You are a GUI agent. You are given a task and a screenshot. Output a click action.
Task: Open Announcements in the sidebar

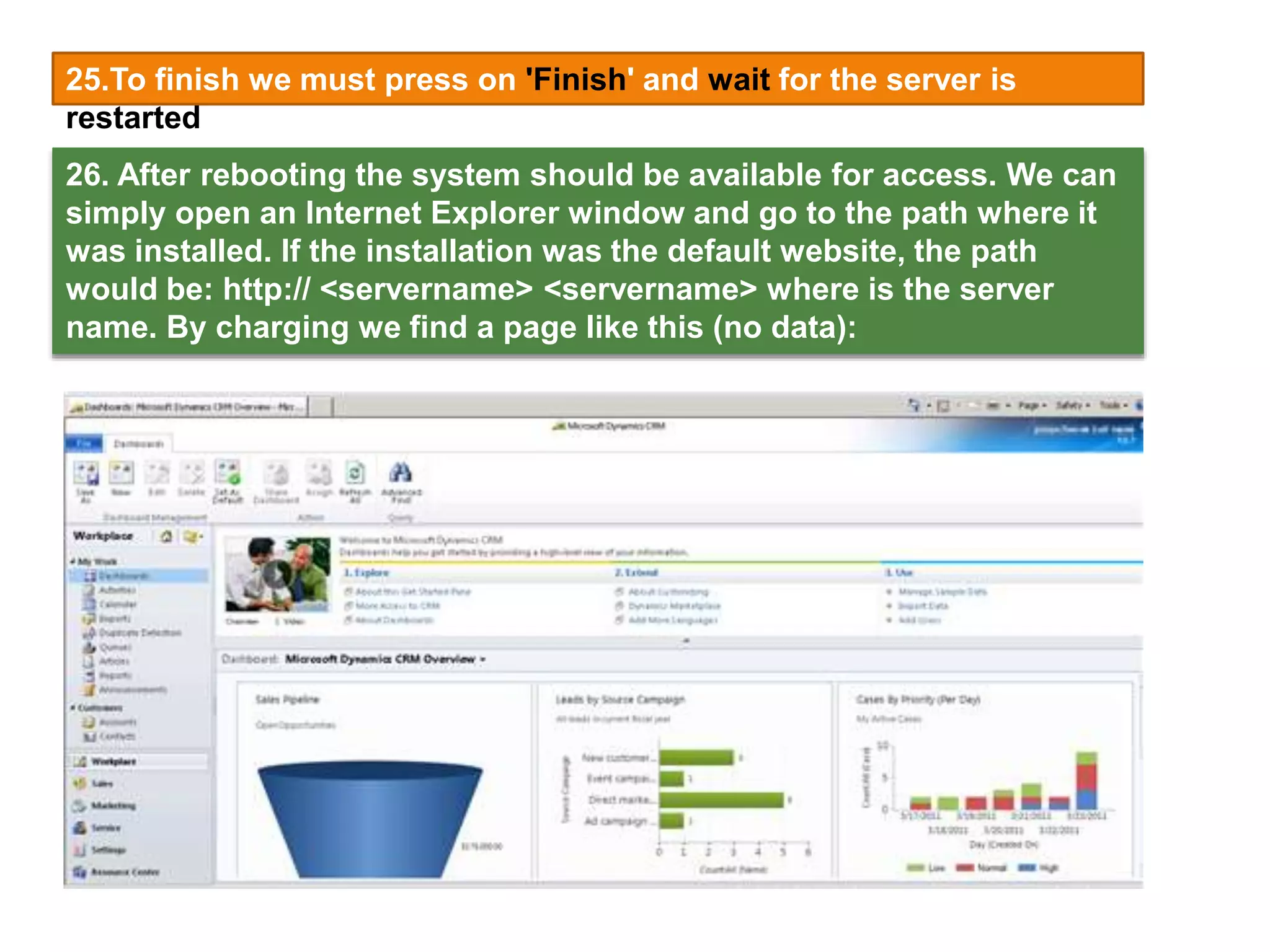pyautogui.click(x=125, y=690)
